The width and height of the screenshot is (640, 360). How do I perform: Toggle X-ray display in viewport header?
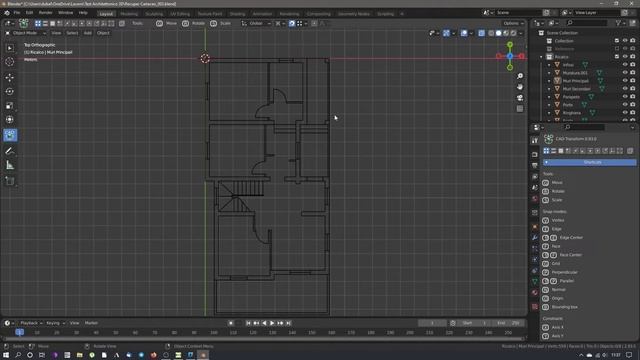(x=482, y=33)
